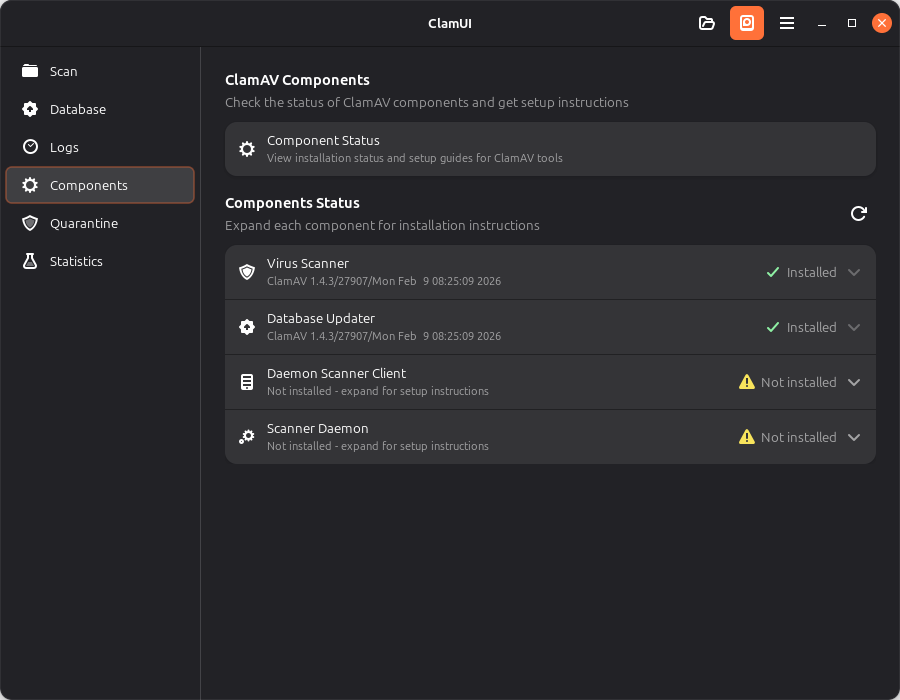
Task: Click the Scanner Daemon gears icon
Action: [247, 436]
